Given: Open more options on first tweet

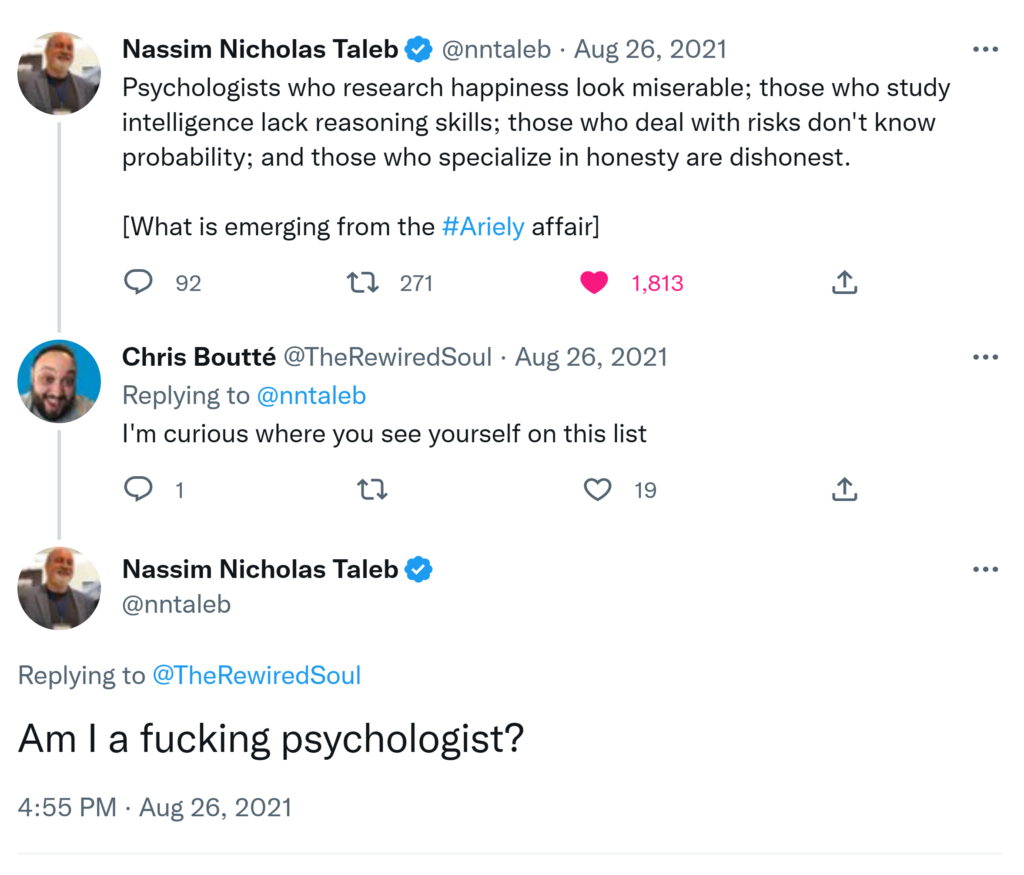Looking at the screenshot, I should coord(985,49).
